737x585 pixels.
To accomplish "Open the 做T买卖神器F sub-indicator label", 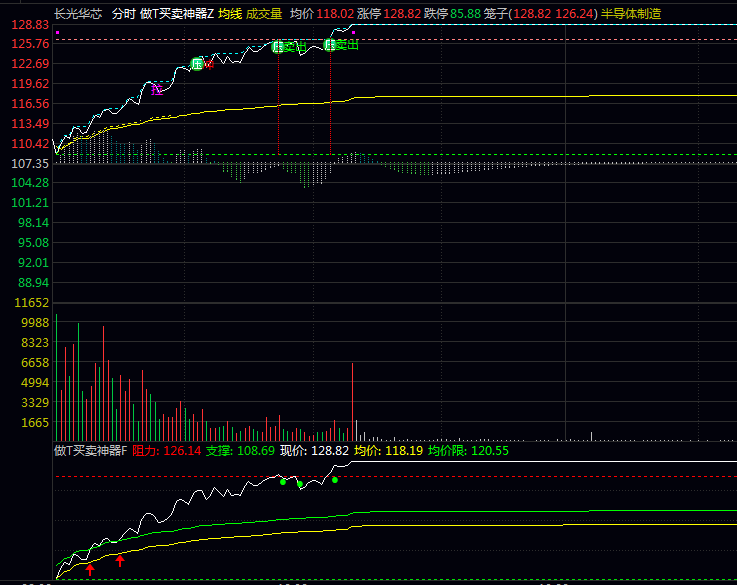I will pyautogui.click(x=91, y=451).
